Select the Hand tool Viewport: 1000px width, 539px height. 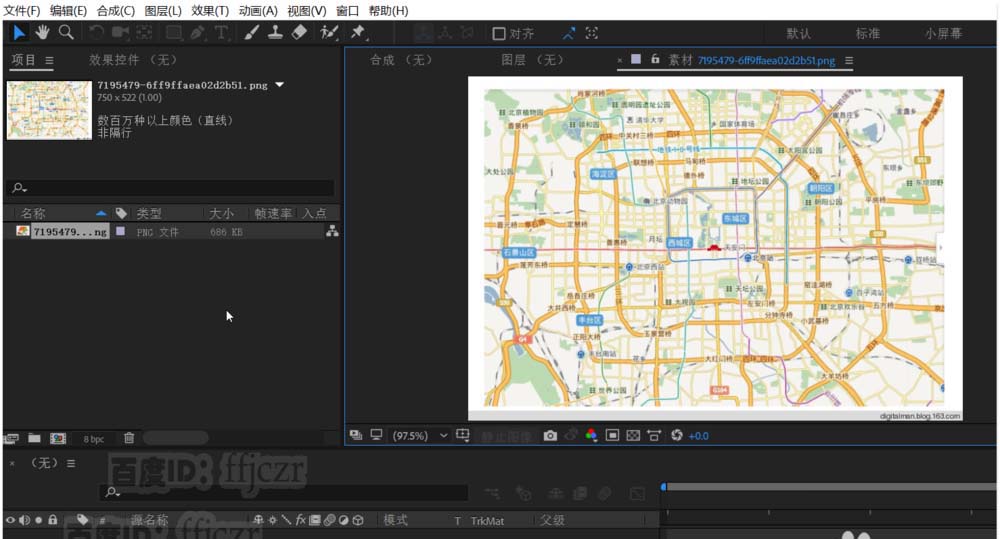coord(43,33)
